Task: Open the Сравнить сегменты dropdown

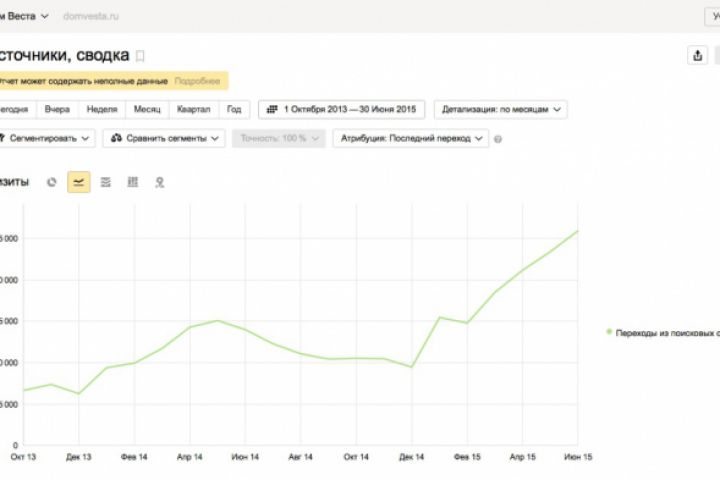Action: pos(164,138)
